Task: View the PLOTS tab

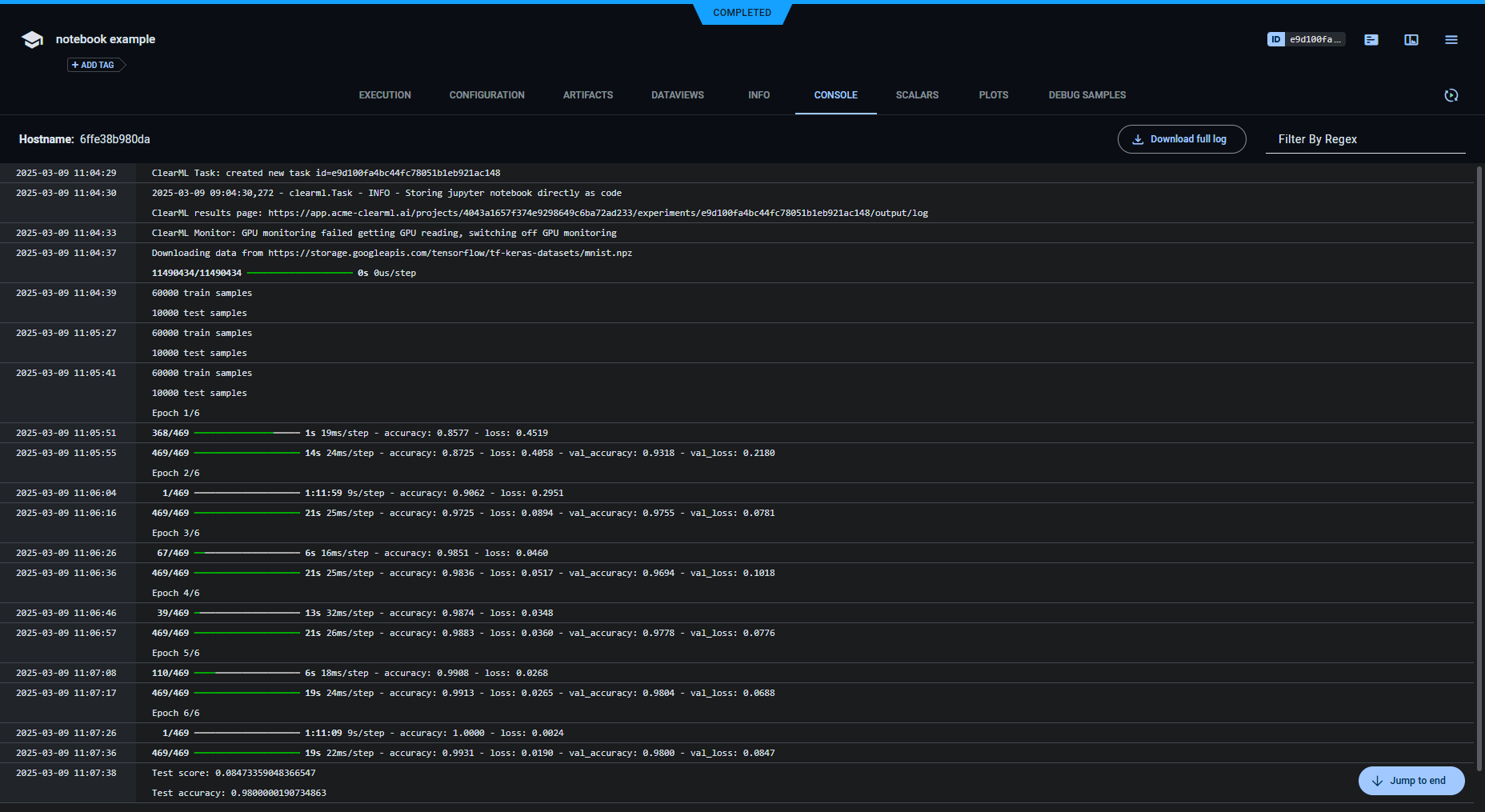Action: [994, 95]
